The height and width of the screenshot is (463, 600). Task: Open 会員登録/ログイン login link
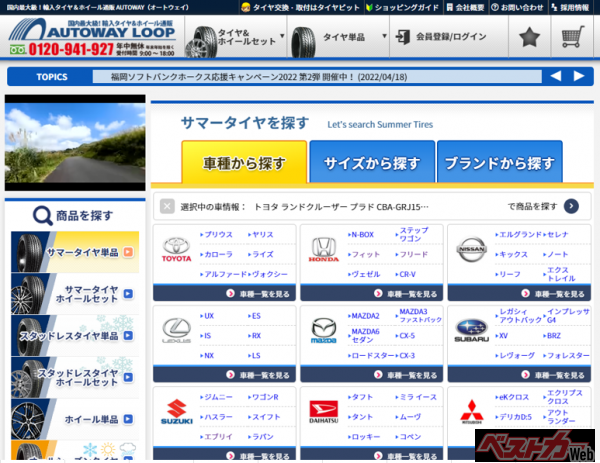(441, 37)
